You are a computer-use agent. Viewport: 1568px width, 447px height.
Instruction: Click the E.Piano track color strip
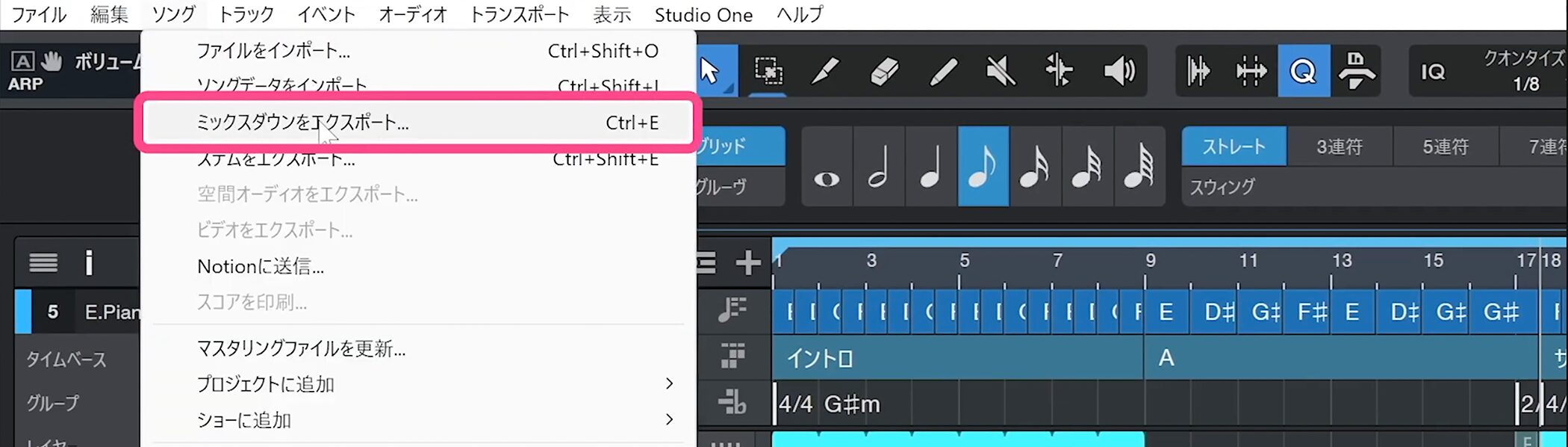23,312
